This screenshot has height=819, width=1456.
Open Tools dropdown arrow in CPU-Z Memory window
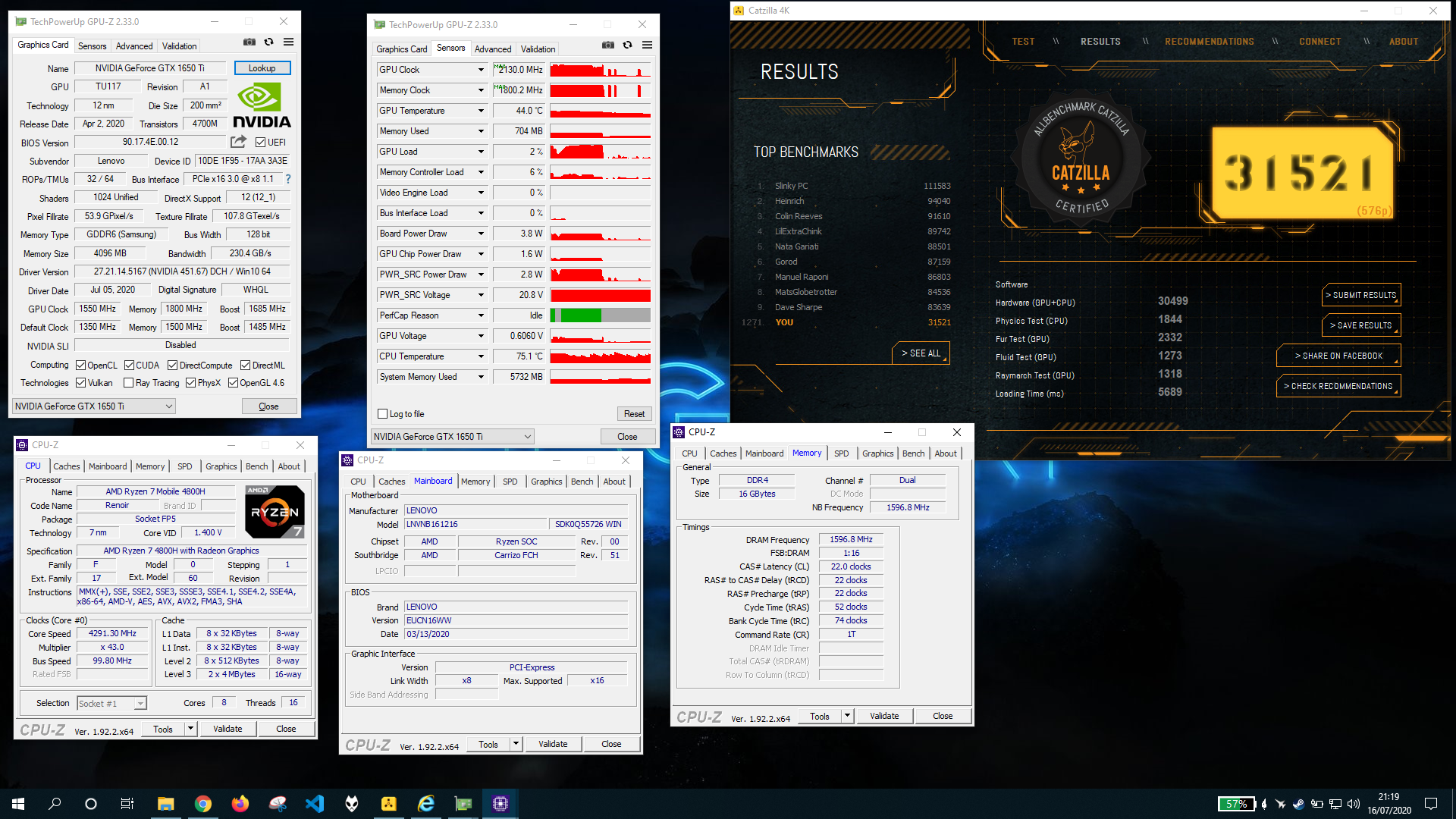[x=848, y=716]
